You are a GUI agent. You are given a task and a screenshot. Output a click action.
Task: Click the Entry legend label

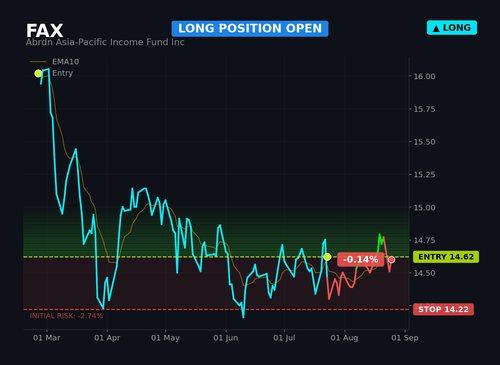tap(62, 73)
